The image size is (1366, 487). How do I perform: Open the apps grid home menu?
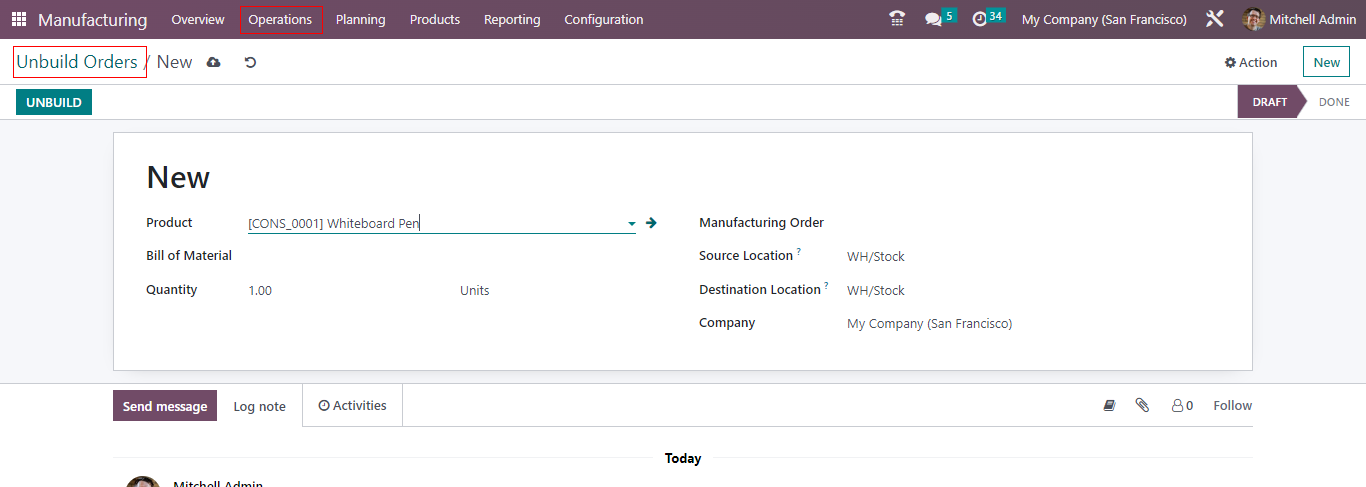[x=19, y=20]
